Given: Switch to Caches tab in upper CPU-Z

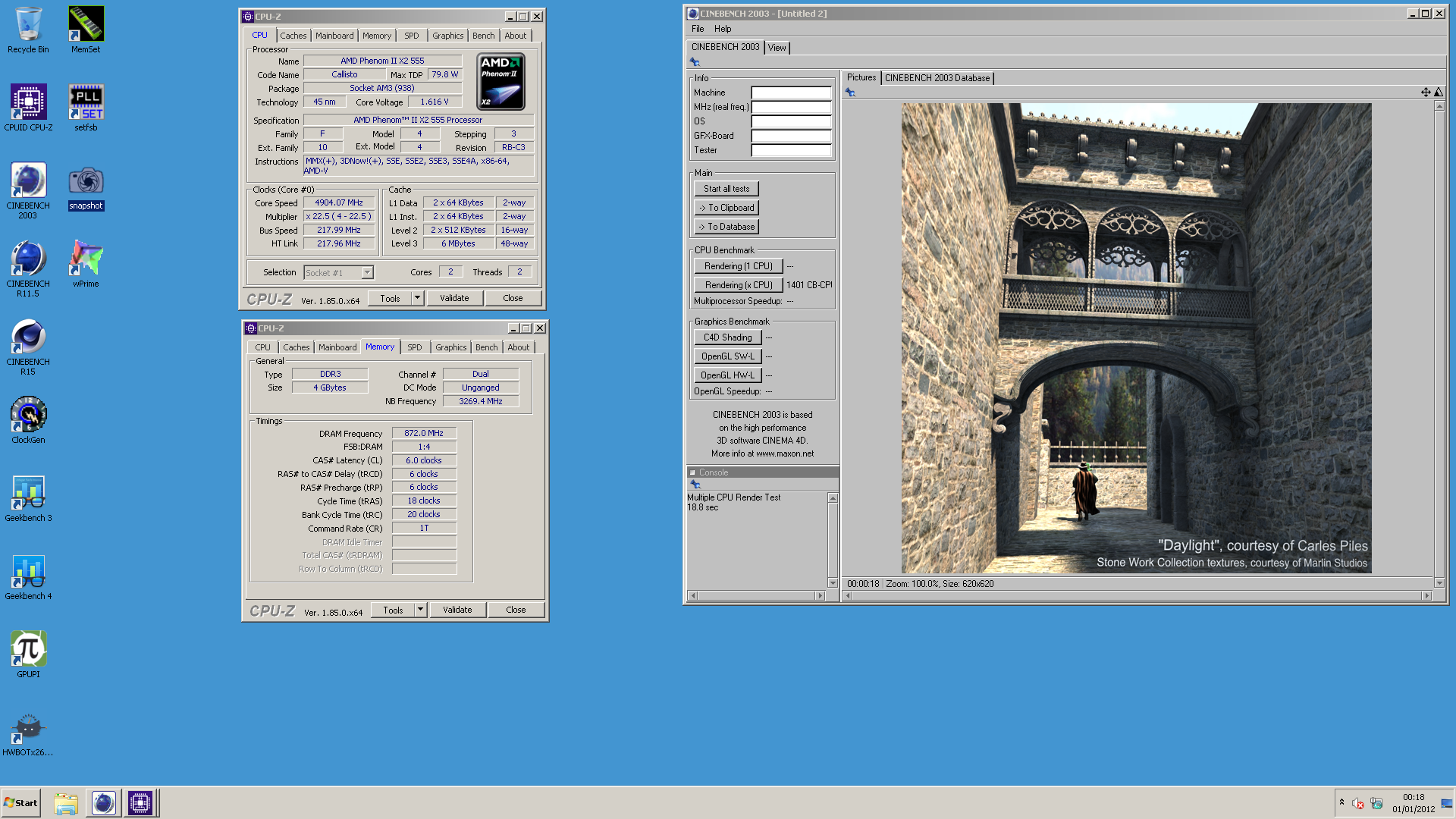Looking at the screenshot, I should pyautogui.click(x=293, y=36).
